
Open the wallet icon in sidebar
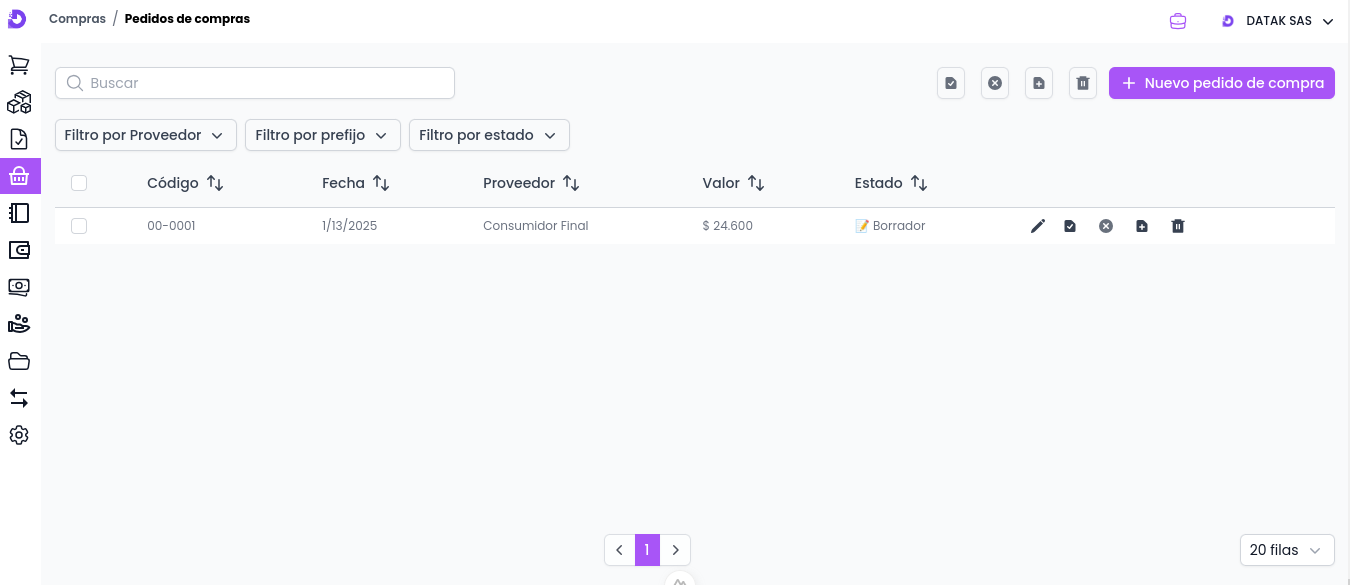click(19, 250)
